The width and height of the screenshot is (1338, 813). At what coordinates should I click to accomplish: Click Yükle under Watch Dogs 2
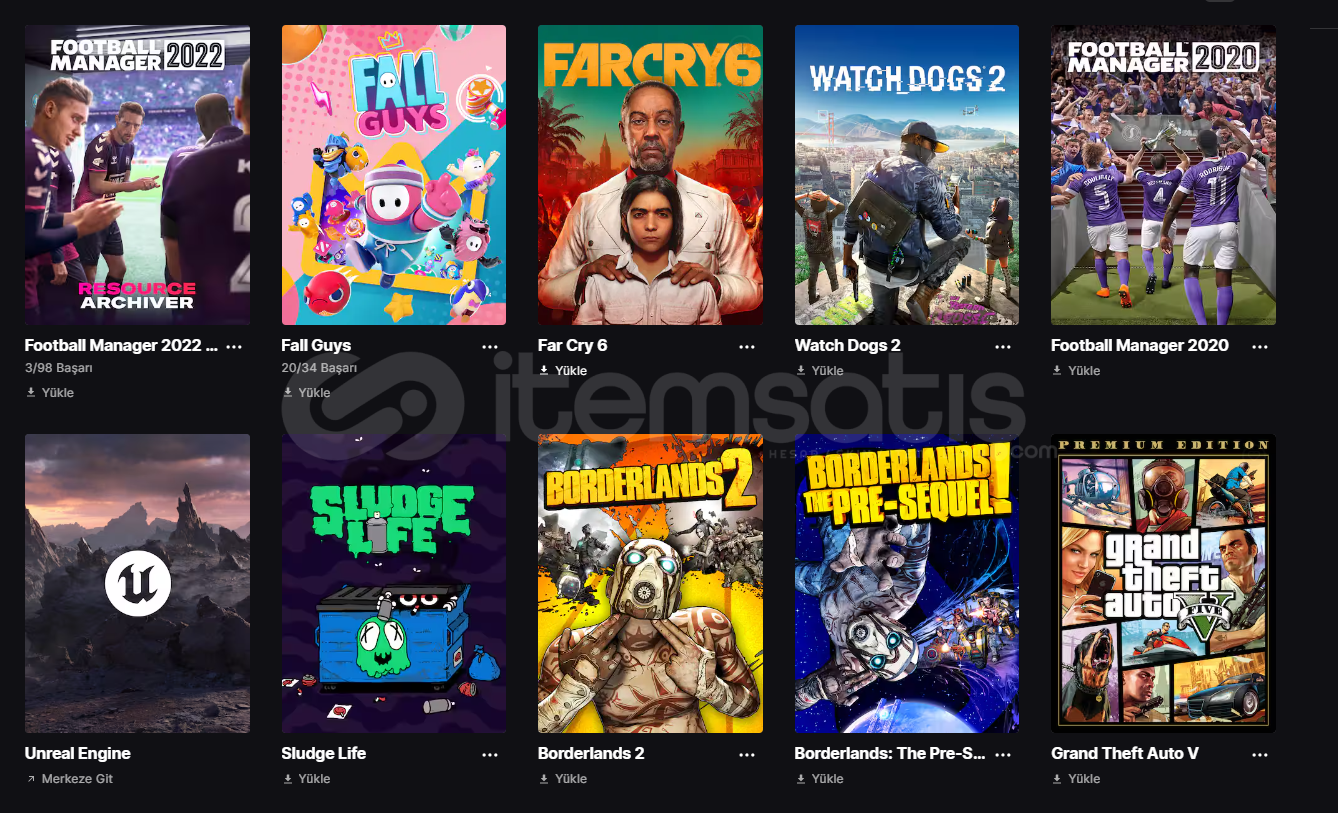(x=827, y=371)
